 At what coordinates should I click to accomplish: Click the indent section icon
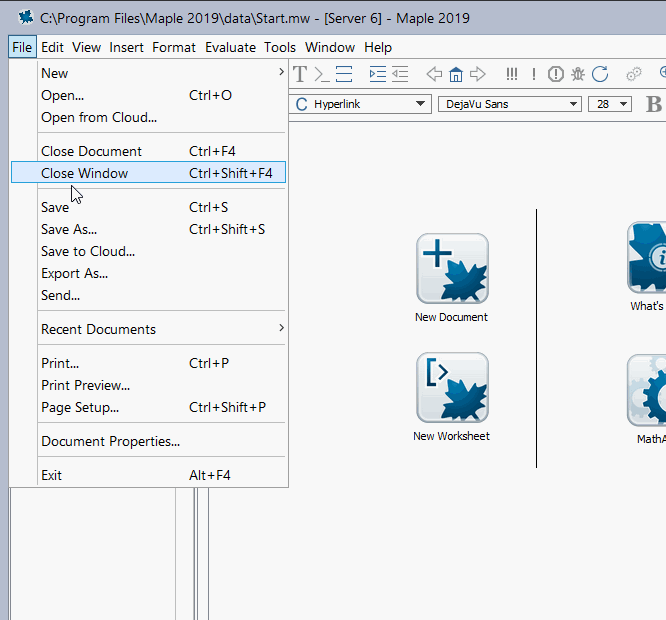coord(378,74)
